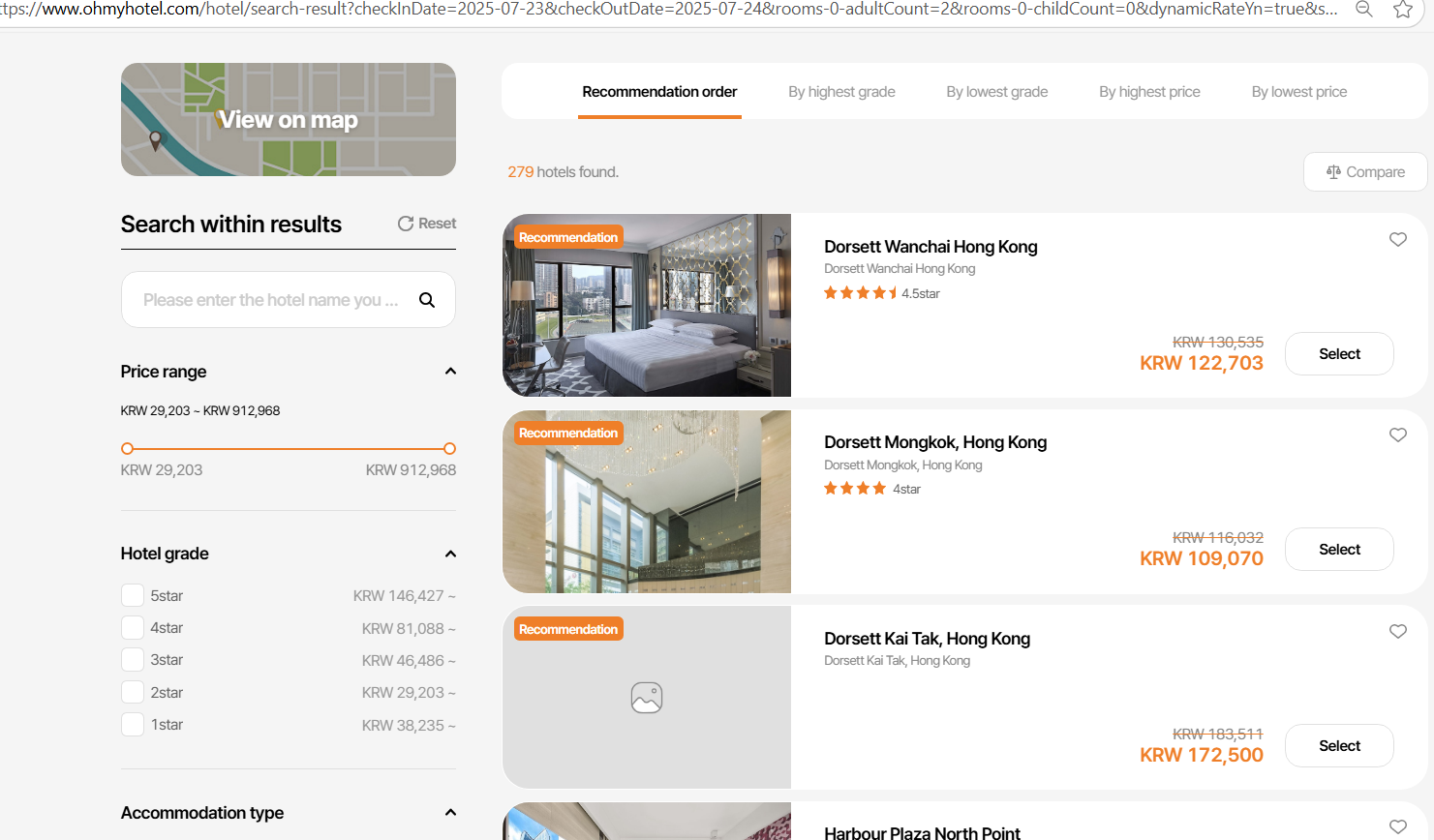Screen dimensions: 1434x840
Task: Click the browser address bar URL
Action: point(668,10)
